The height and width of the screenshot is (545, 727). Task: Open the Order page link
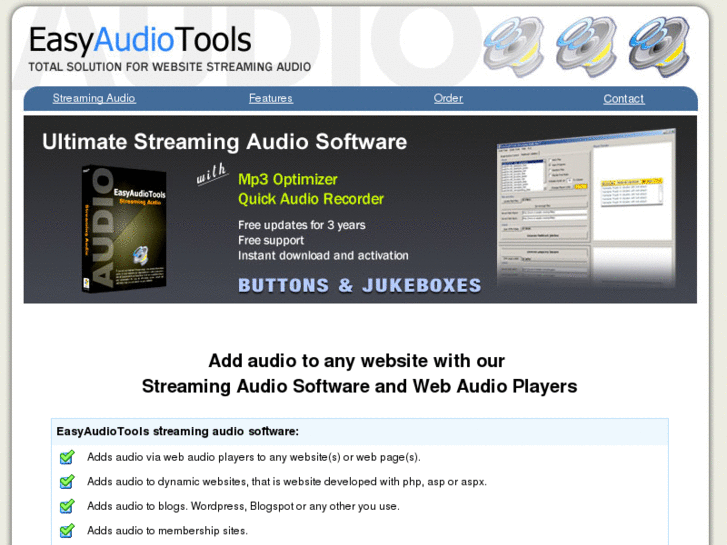pos(448,98)
